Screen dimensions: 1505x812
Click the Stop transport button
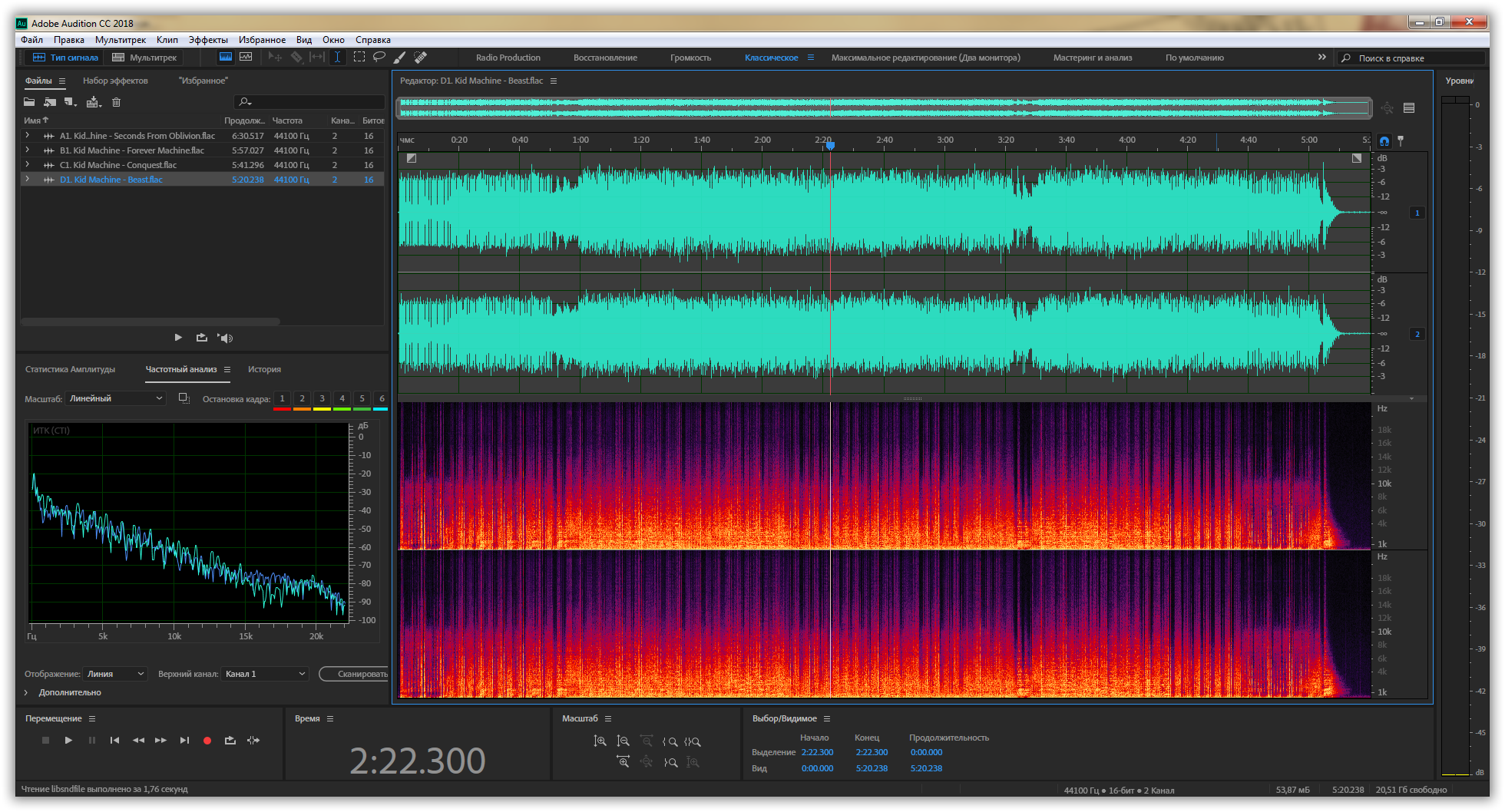[x=45, y=741]
